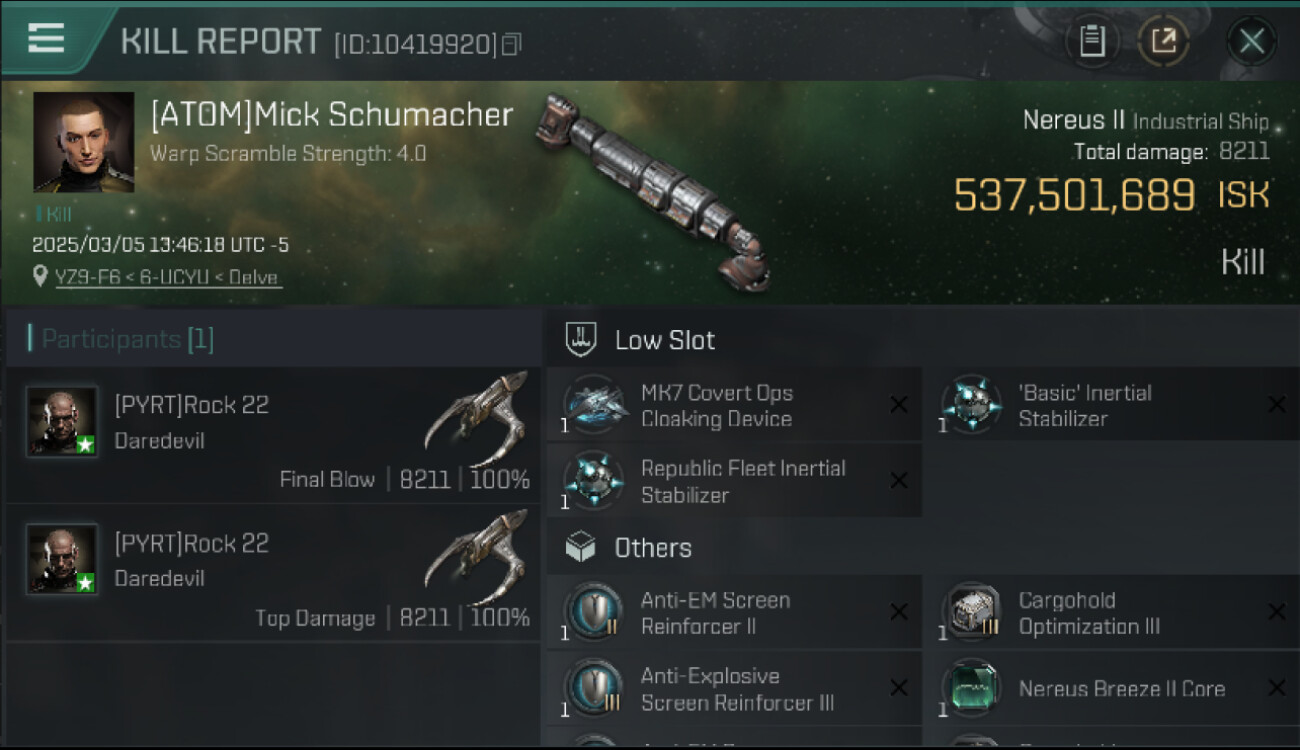Click the Anti-EM Screen Reinforcer II icon

click(595, 613)
